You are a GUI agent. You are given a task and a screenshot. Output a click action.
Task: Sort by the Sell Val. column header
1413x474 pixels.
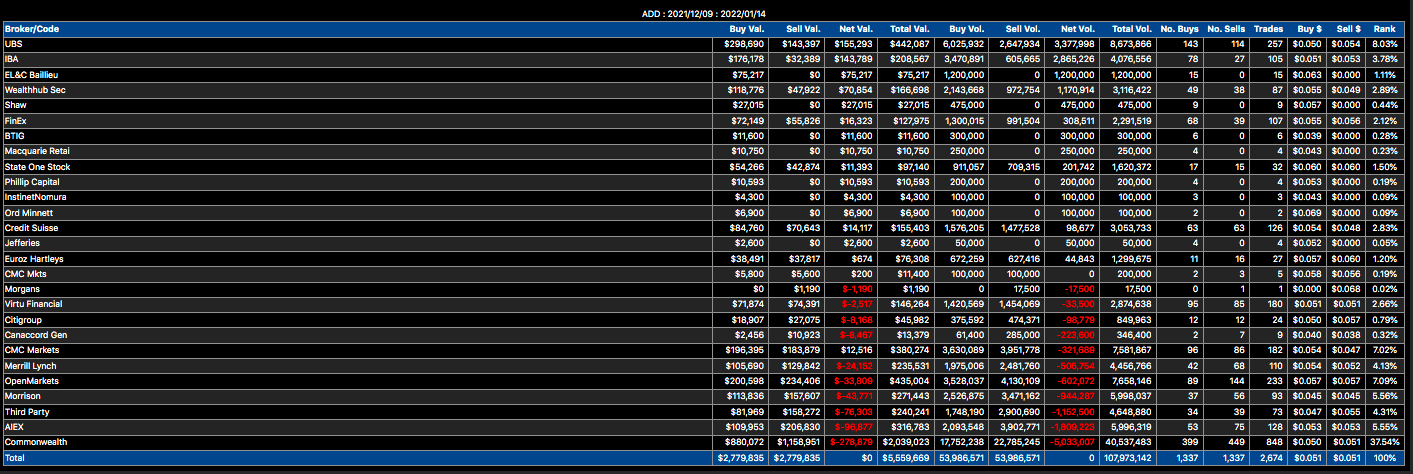(802, 29)
